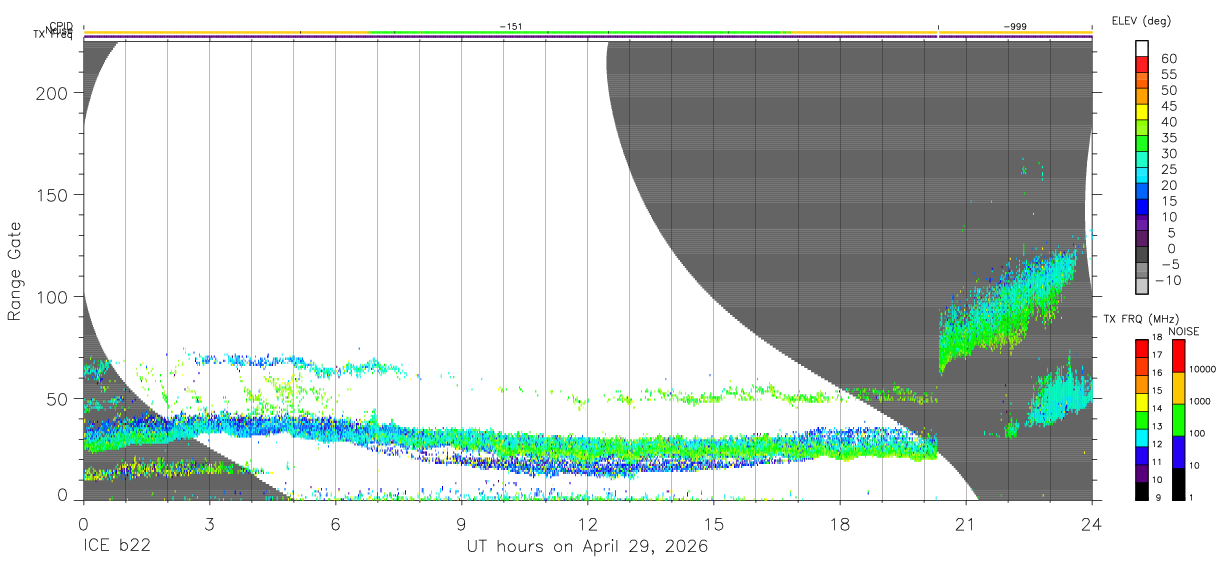Image resolution: width=1228 pixels, height=567 pixels.
Task: Click the dark gray -5–0 degree ELEV swatch
Action: click(1142, 256)
